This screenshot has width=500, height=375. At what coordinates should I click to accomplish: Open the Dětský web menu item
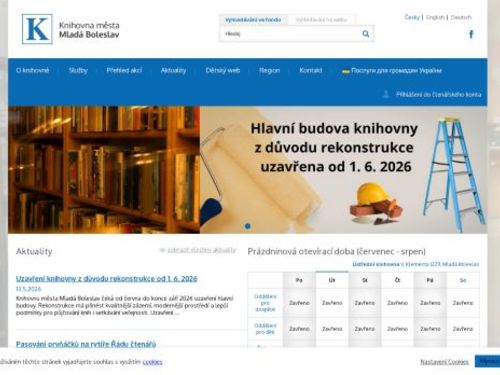[223, 70]
